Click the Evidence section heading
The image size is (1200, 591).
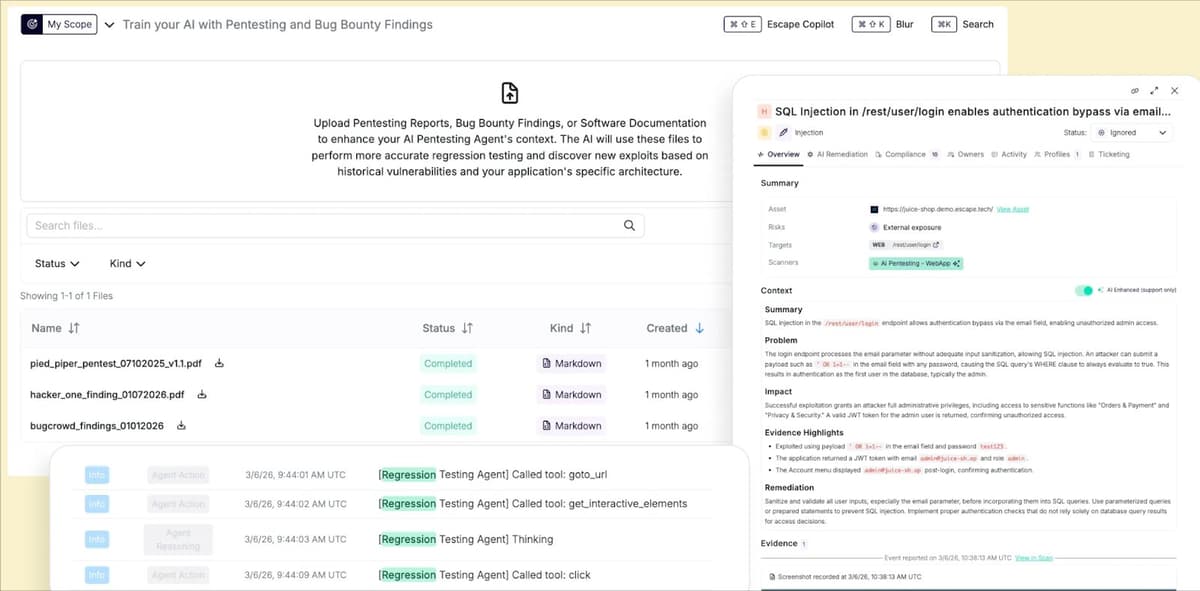coord(779,543)
